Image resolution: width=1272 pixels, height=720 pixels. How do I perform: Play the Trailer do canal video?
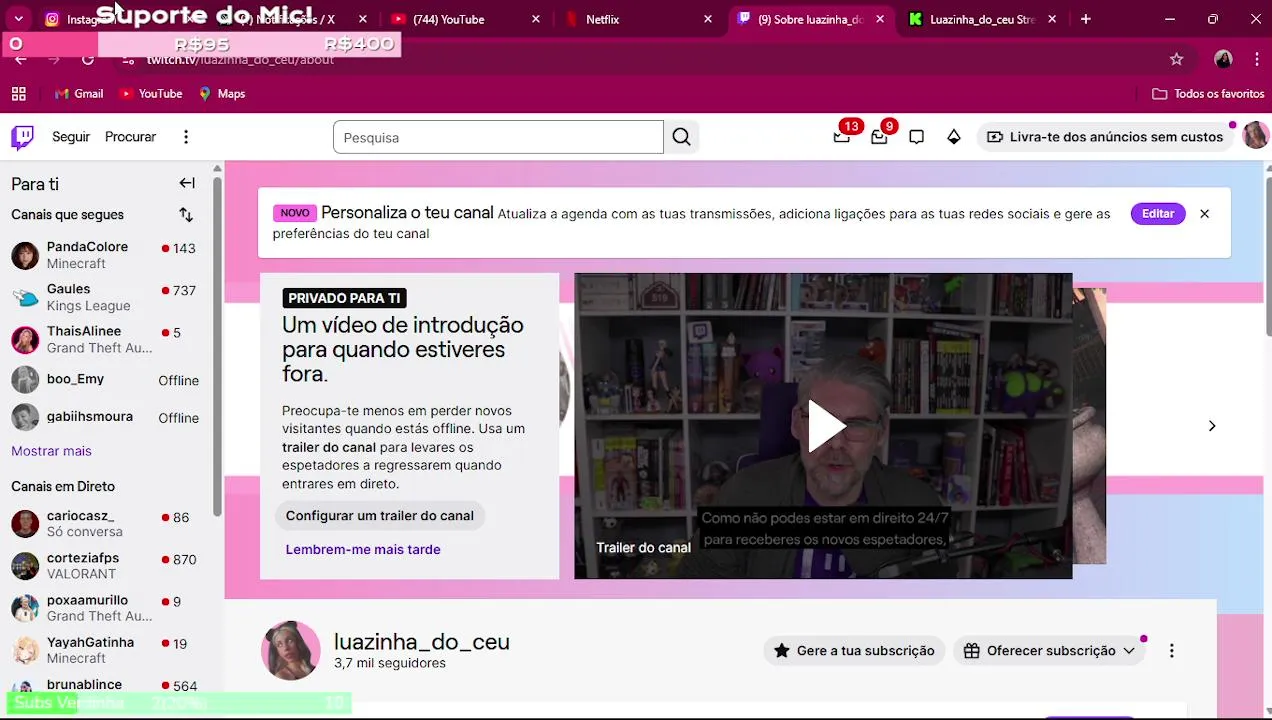pyautogui.click(x=825, y=426)
